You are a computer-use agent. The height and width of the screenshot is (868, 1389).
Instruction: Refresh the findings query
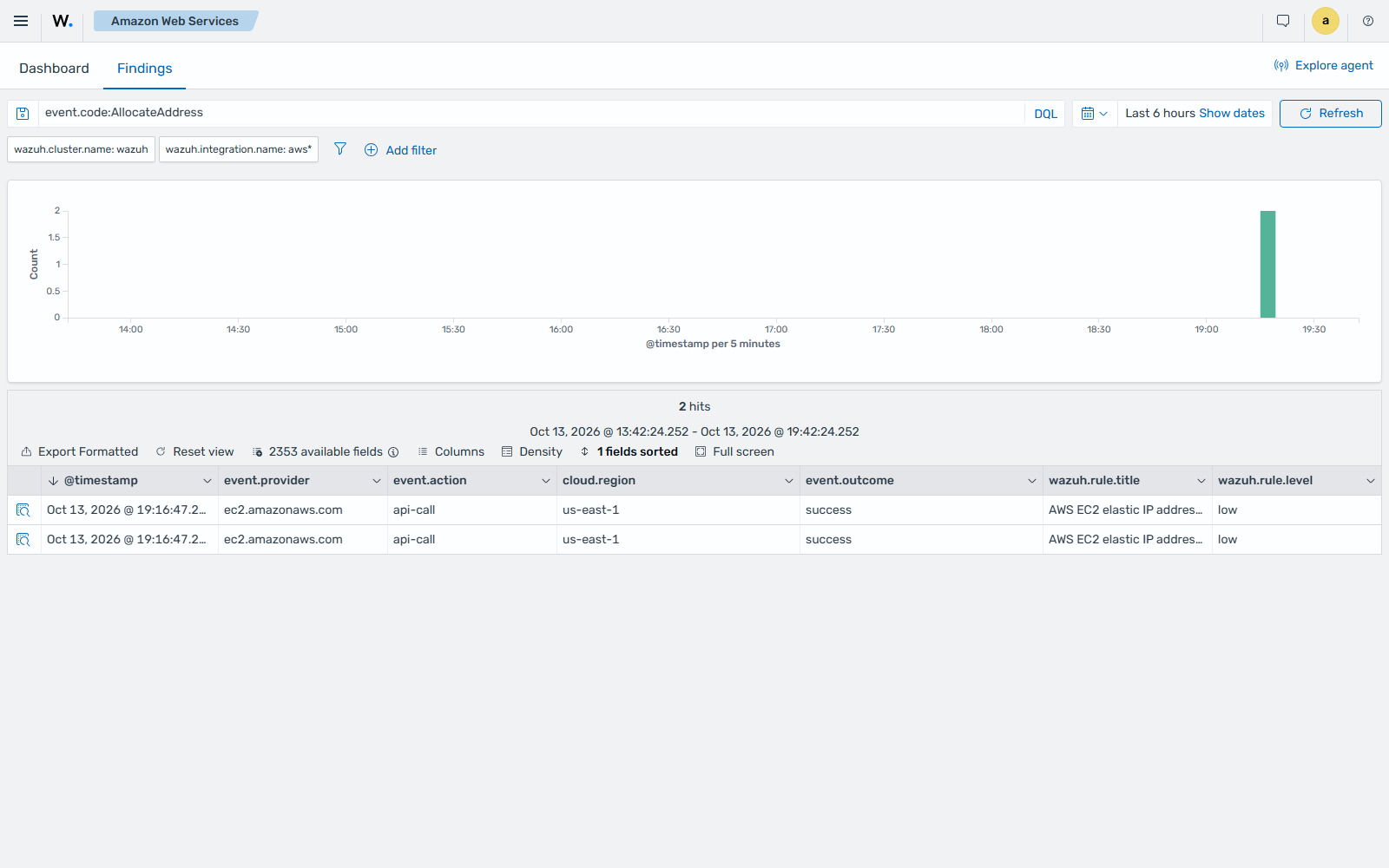tap(1330, 114)
